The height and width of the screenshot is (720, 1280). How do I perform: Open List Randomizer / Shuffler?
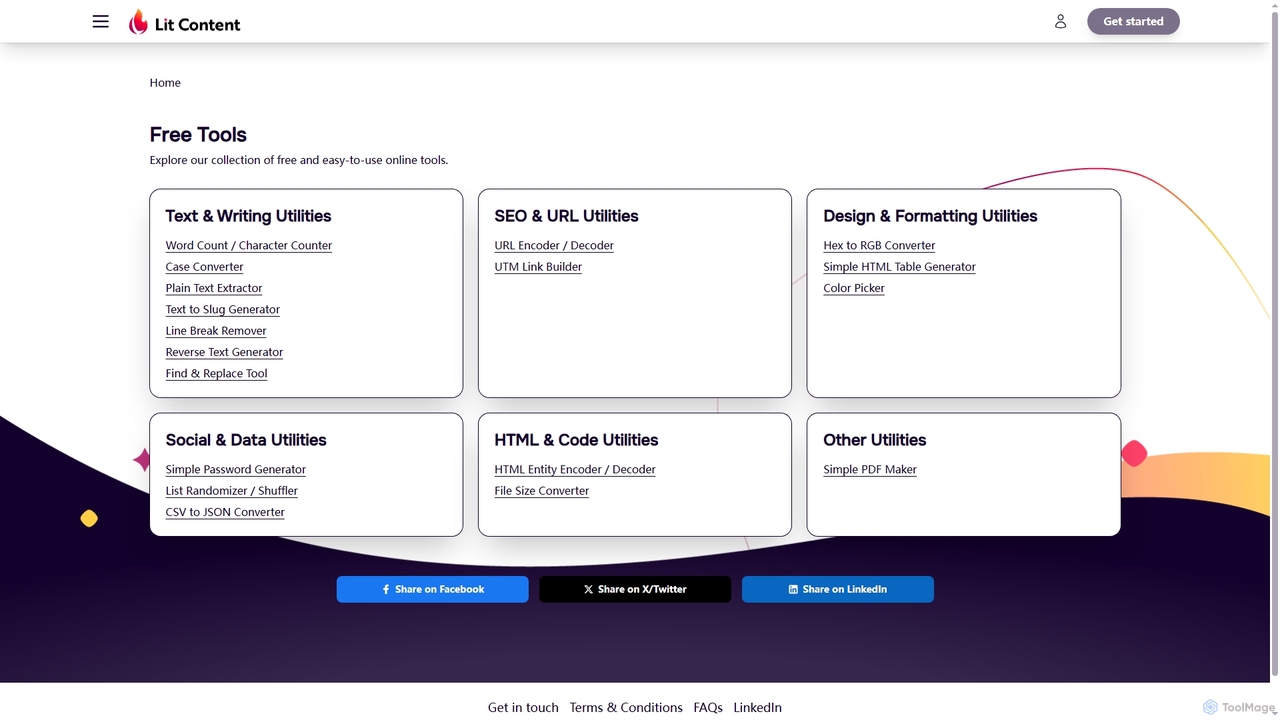pos(231,491)
